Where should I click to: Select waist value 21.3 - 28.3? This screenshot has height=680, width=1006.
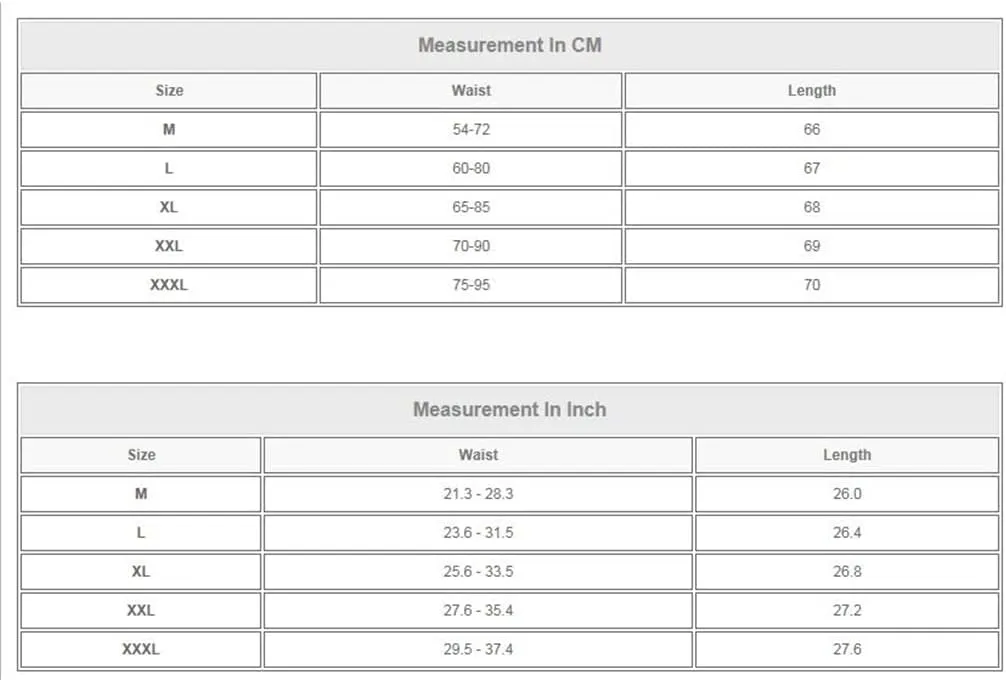(478, 494)
